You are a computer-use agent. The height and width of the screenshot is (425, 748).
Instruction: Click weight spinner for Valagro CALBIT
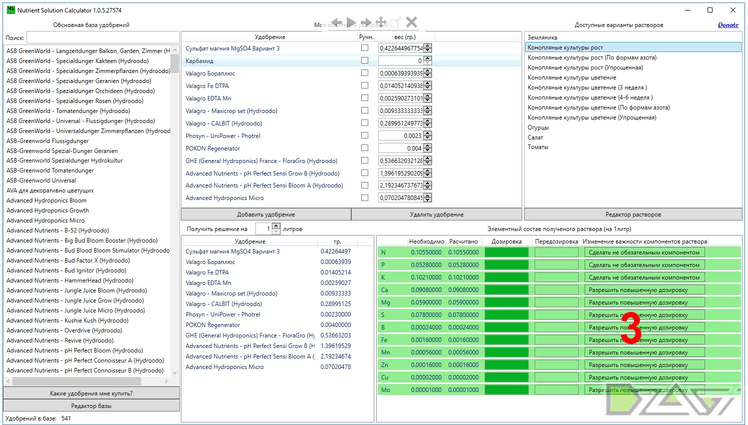427,123
